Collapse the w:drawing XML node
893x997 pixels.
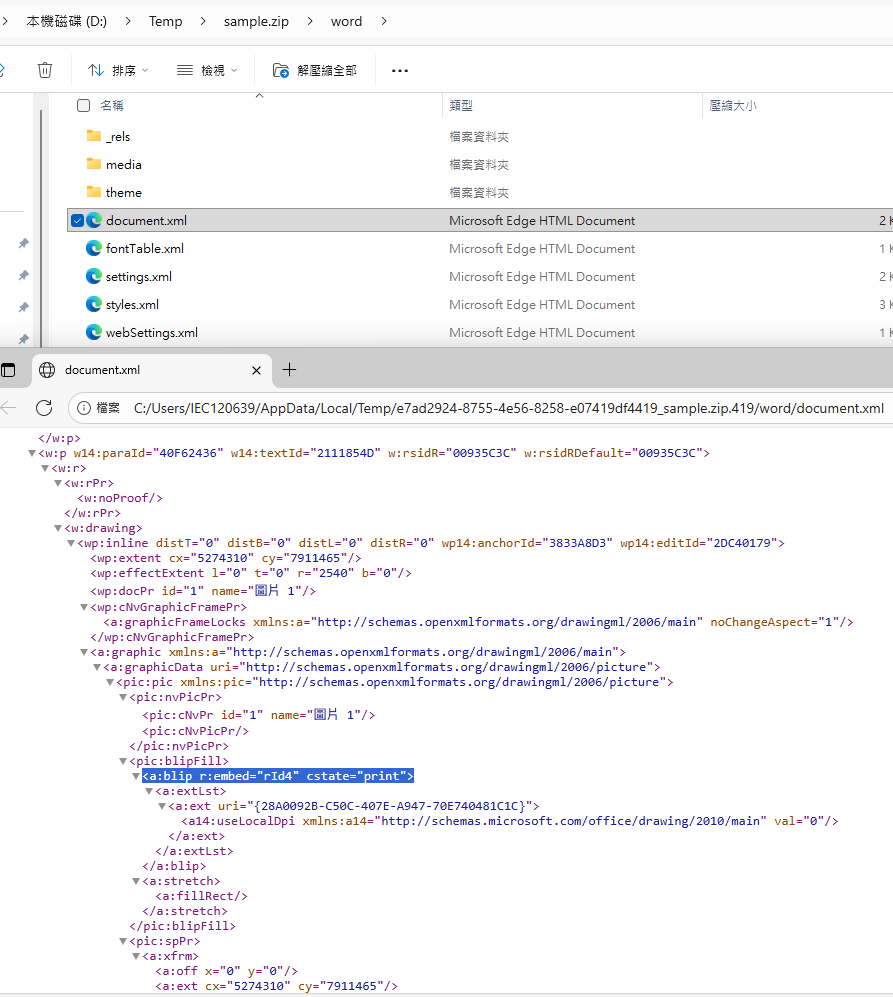[58, 527]
